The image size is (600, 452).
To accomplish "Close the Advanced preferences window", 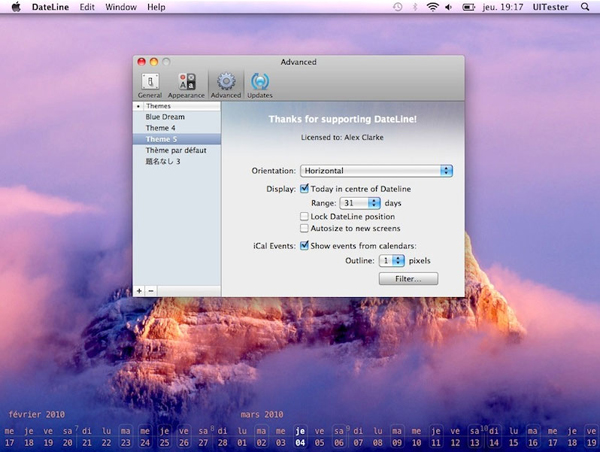I will pyautogui.click(x=142, y=62).
